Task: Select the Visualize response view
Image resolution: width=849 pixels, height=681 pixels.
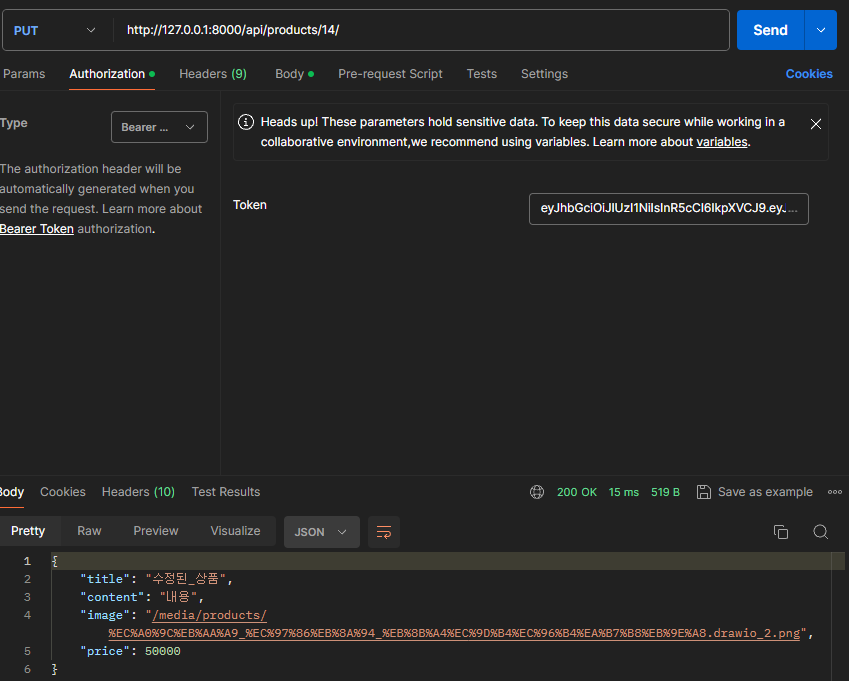Action: click(x=236, y=531)
